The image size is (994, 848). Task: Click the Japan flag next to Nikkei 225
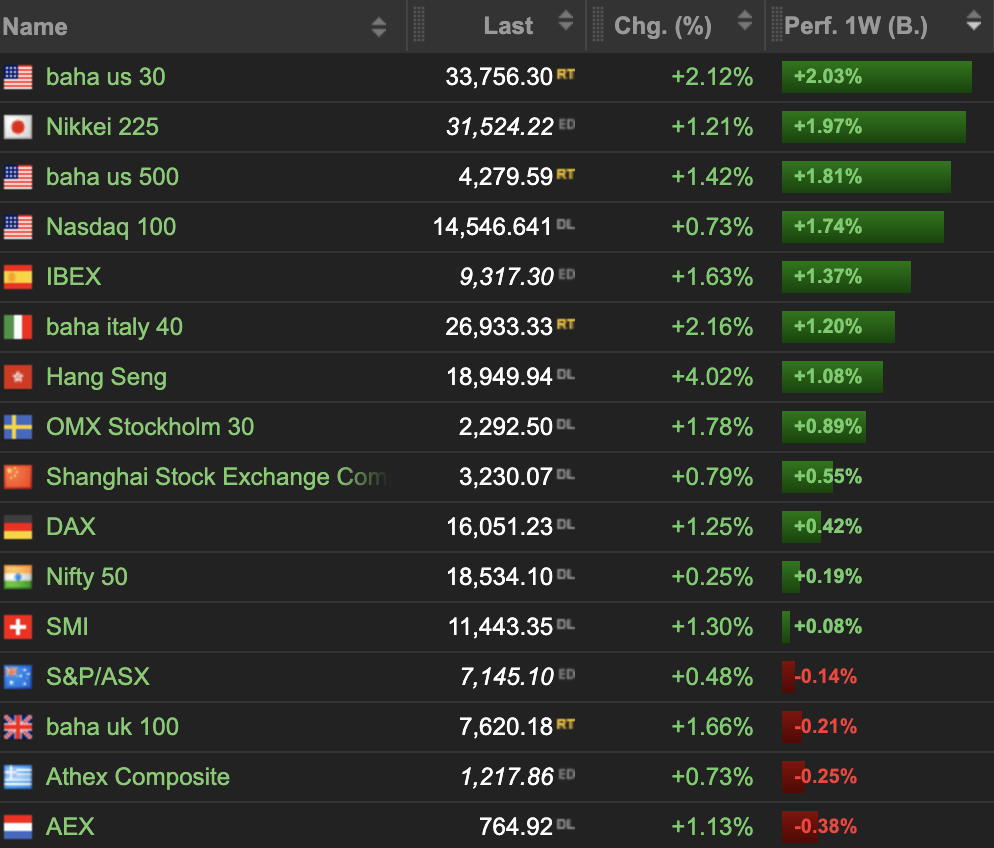(x=18, y=127)
